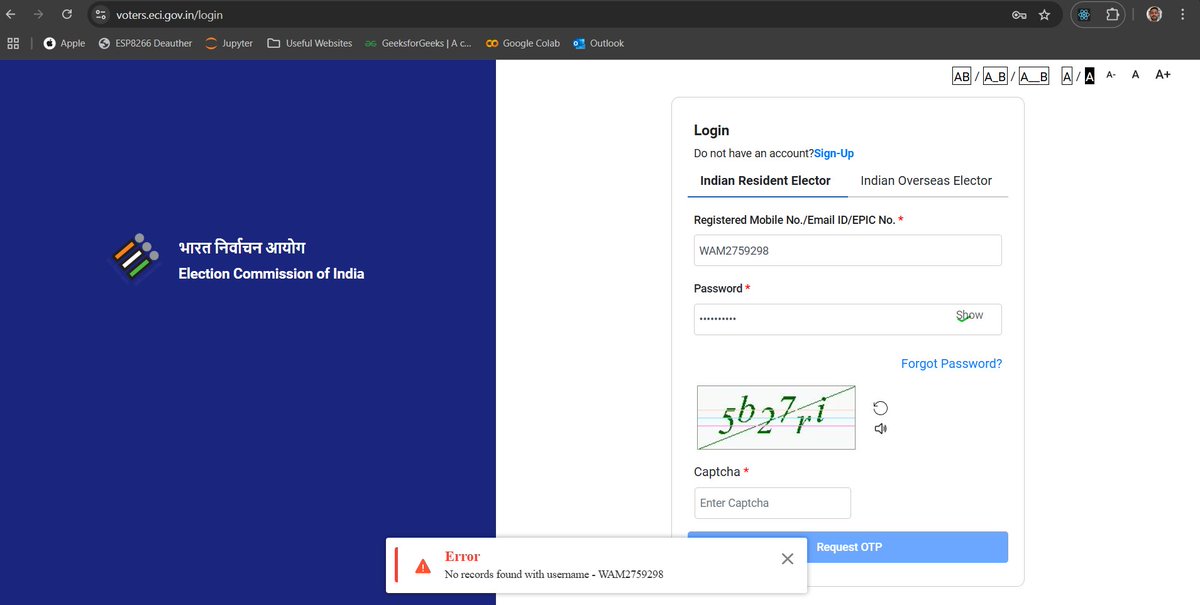Click the browser forward arrow
The height and width of the screenshot is (605, 1200).
point(38,15)
